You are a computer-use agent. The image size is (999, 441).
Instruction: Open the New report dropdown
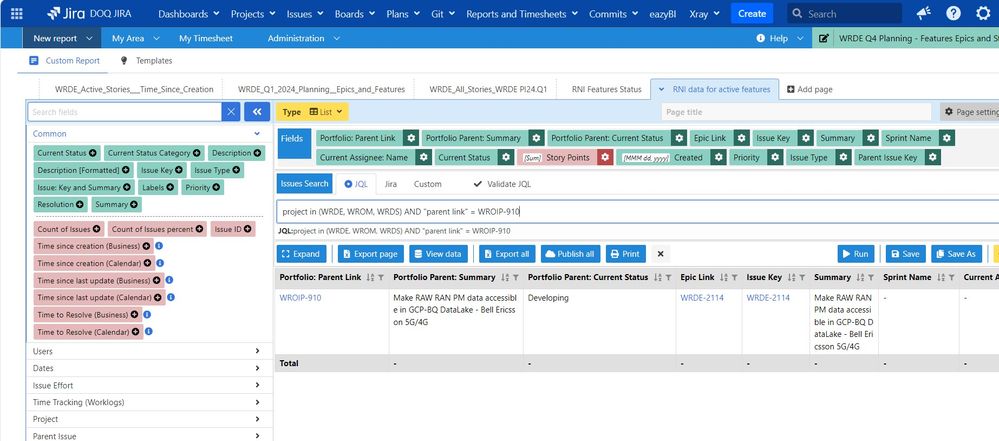tap(62, 38)
